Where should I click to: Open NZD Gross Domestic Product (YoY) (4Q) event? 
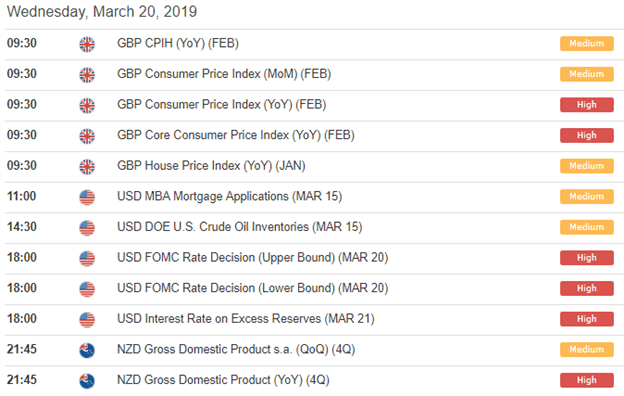coord(223,380)
